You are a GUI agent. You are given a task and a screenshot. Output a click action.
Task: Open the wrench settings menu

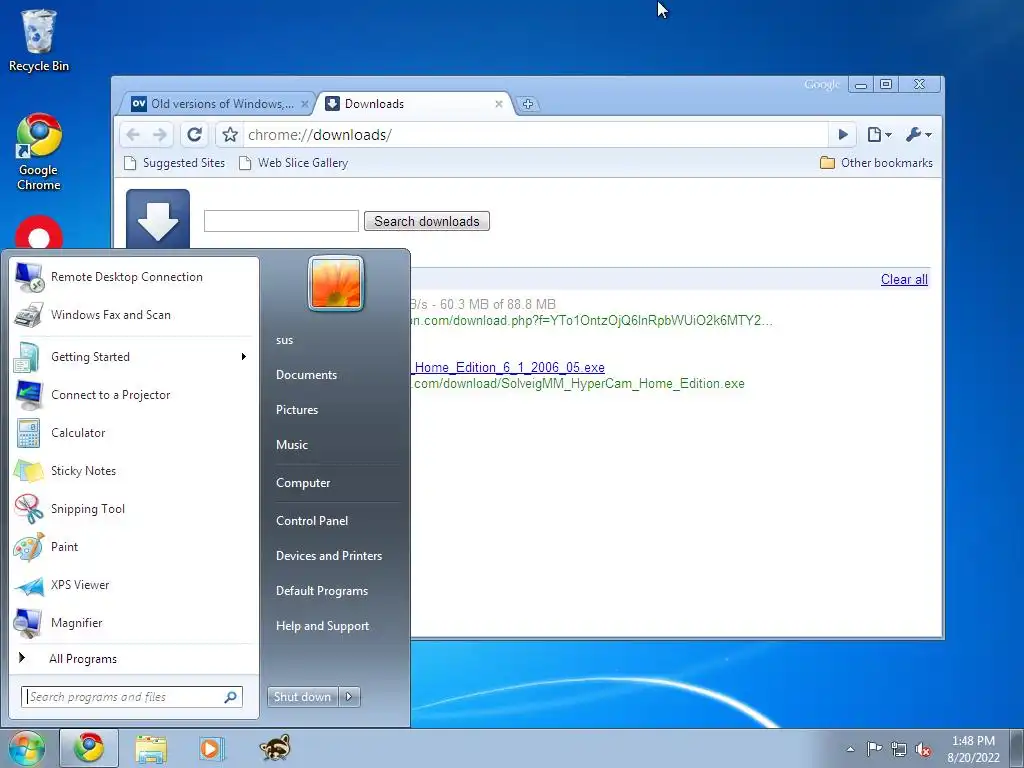tap(918, 135)
